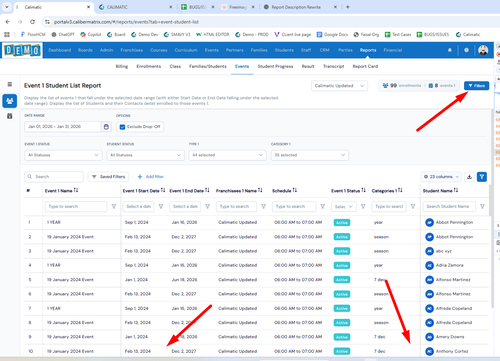Click the Start Date select-a-date filter field
500x361 pixels.
pyautogui.click(x=139, y=207)
